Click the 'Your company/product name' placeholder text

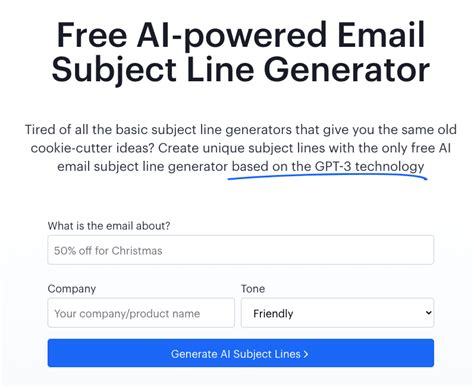tap(127, 314)
